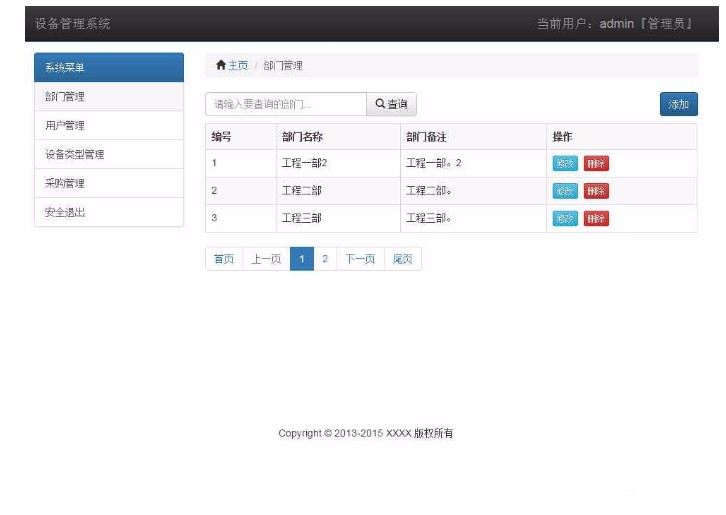Image resolution: width=726 pixels, height=515 pixels.
Task: Delete row 工程一部2 with 删除 button
Action: pos(596,163)
